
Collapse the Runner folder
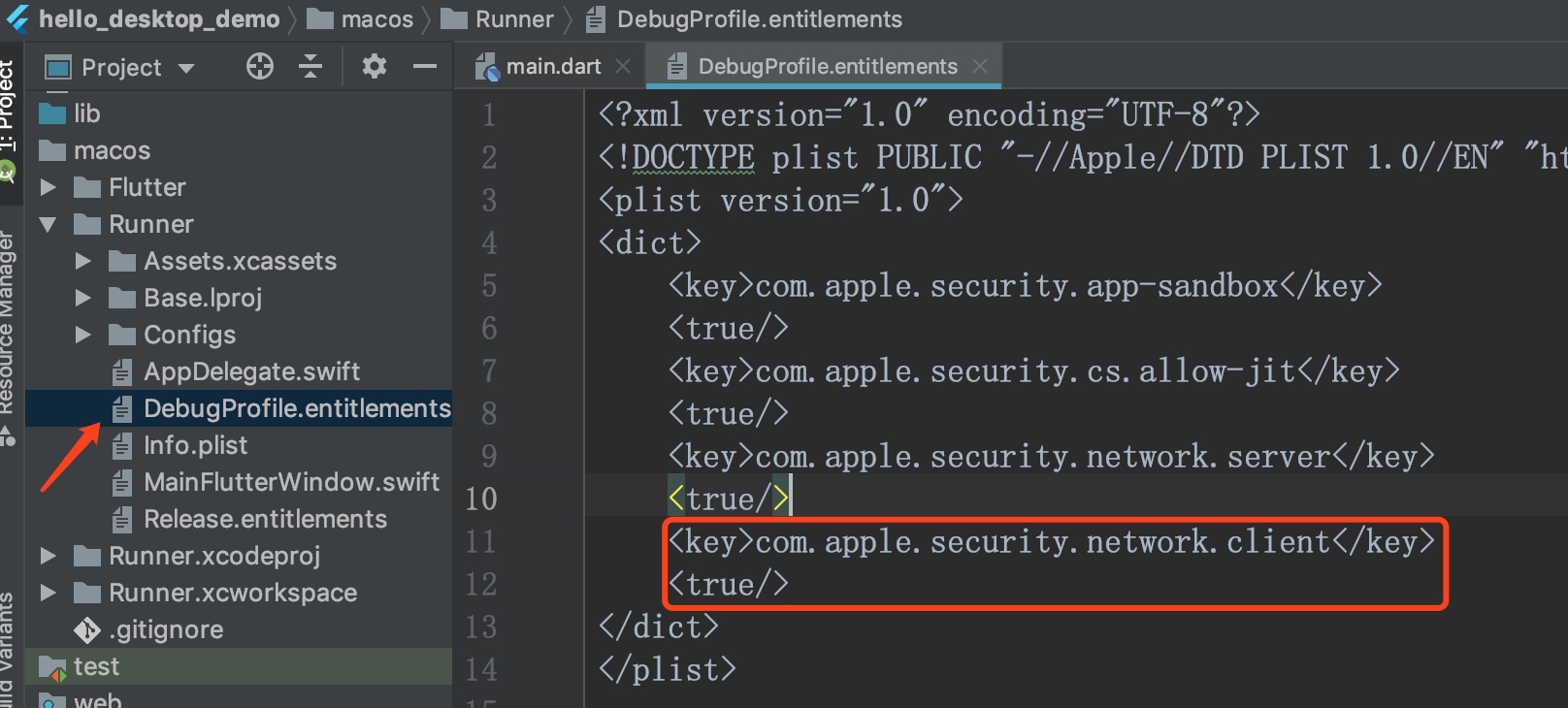pos(48,225)
